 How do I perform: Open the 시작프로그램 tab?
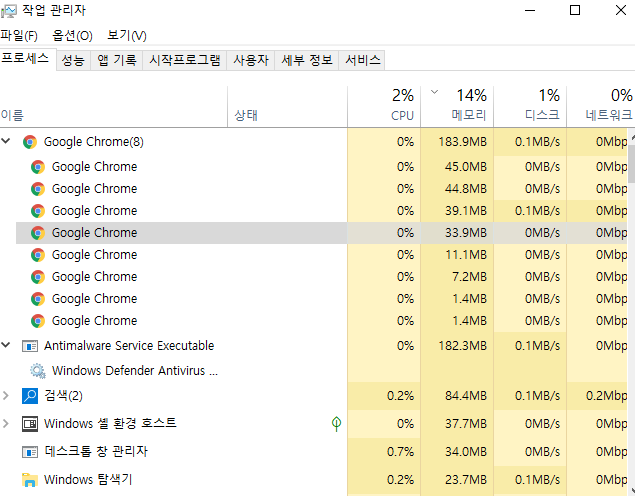185,60
